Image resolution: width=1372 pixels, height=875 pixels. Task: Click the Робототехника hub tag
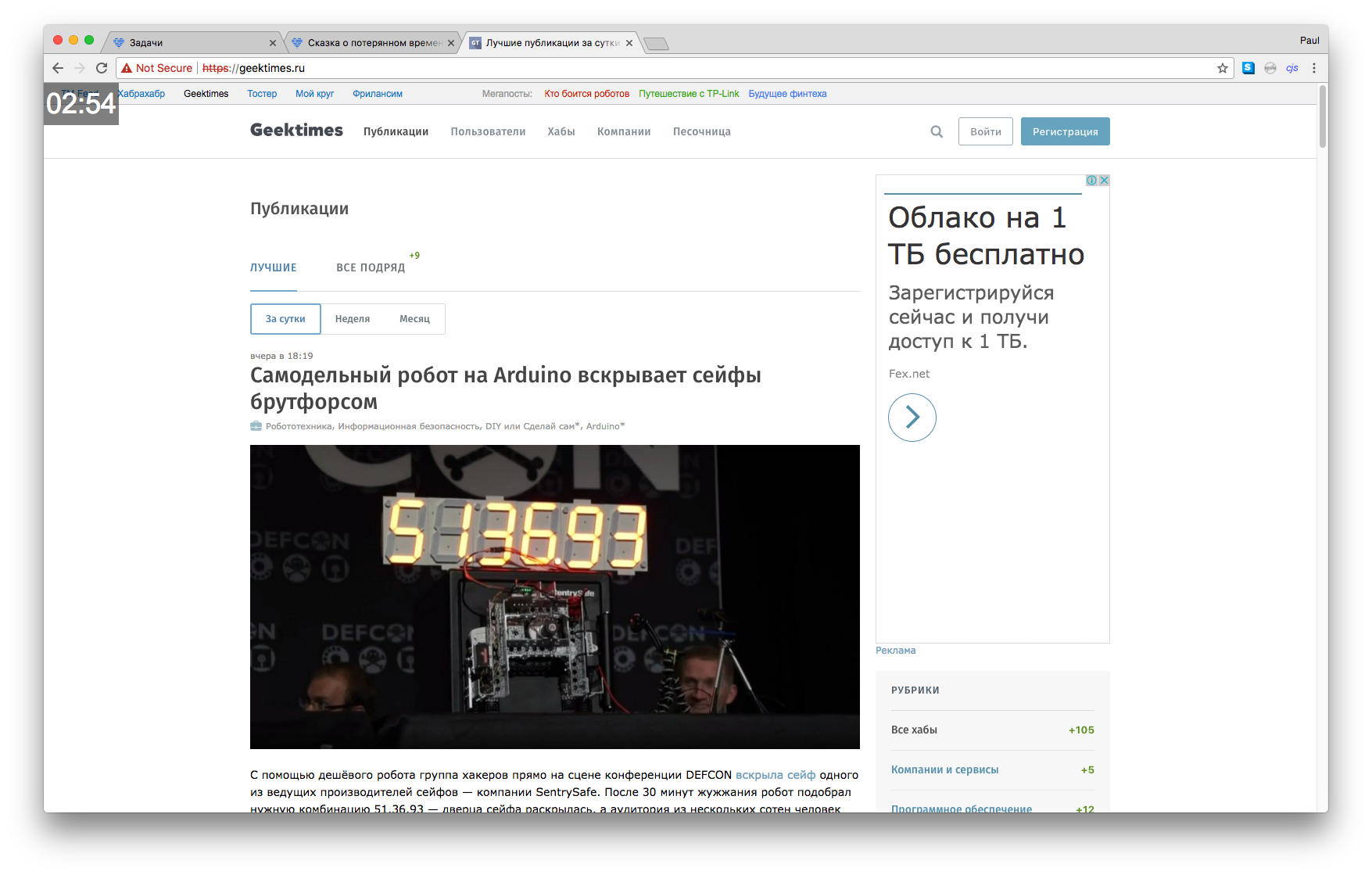(299, 426)
